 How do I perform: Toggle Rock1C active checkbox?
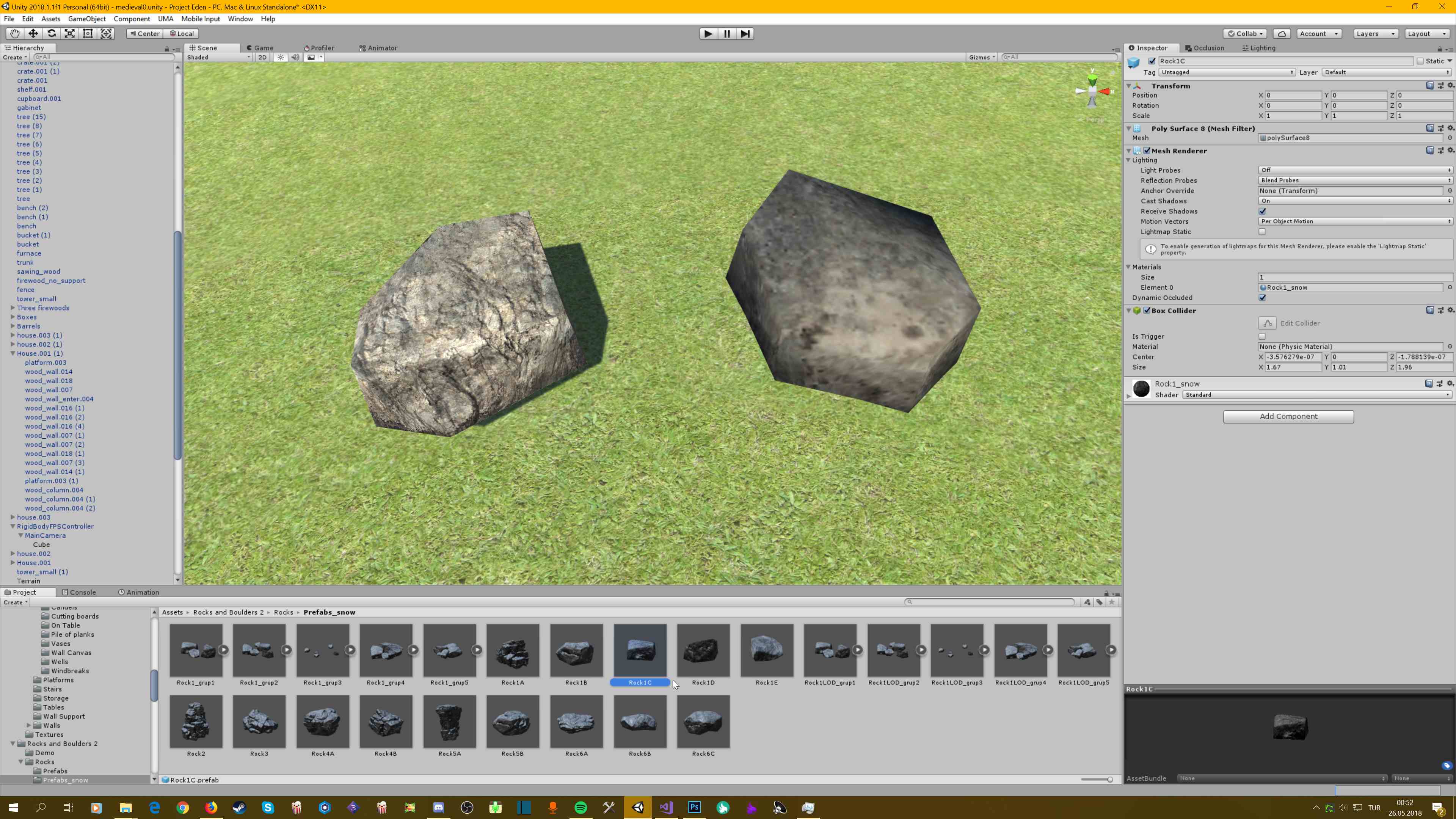1152,61
